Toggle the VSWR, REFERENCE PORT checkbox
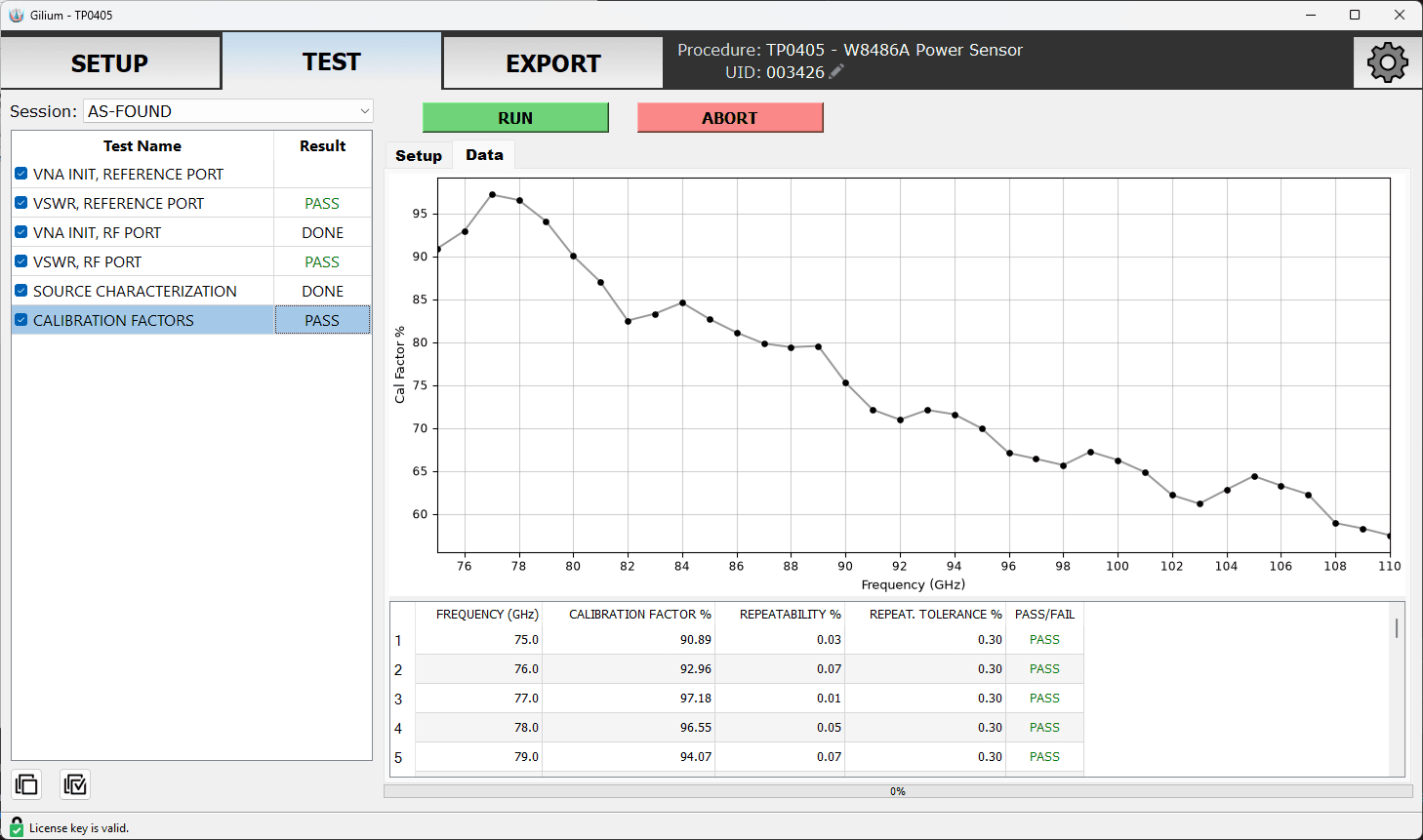 (21, 203)
